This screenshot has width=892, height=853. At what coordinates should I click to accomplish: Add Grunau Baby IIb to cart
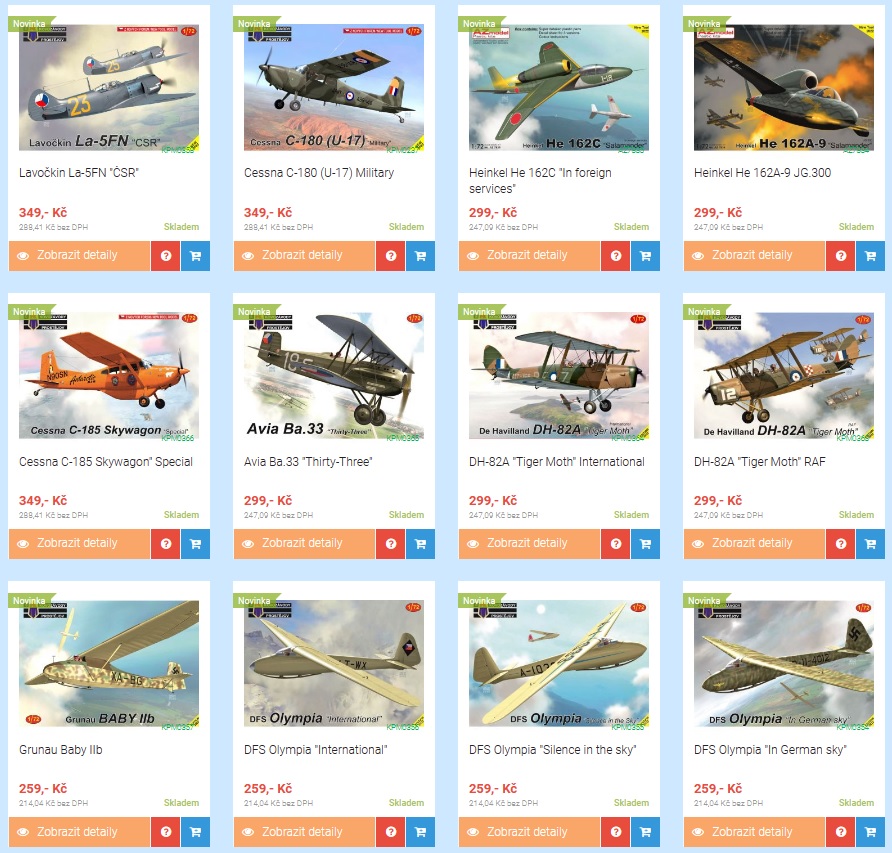(195, 832)
